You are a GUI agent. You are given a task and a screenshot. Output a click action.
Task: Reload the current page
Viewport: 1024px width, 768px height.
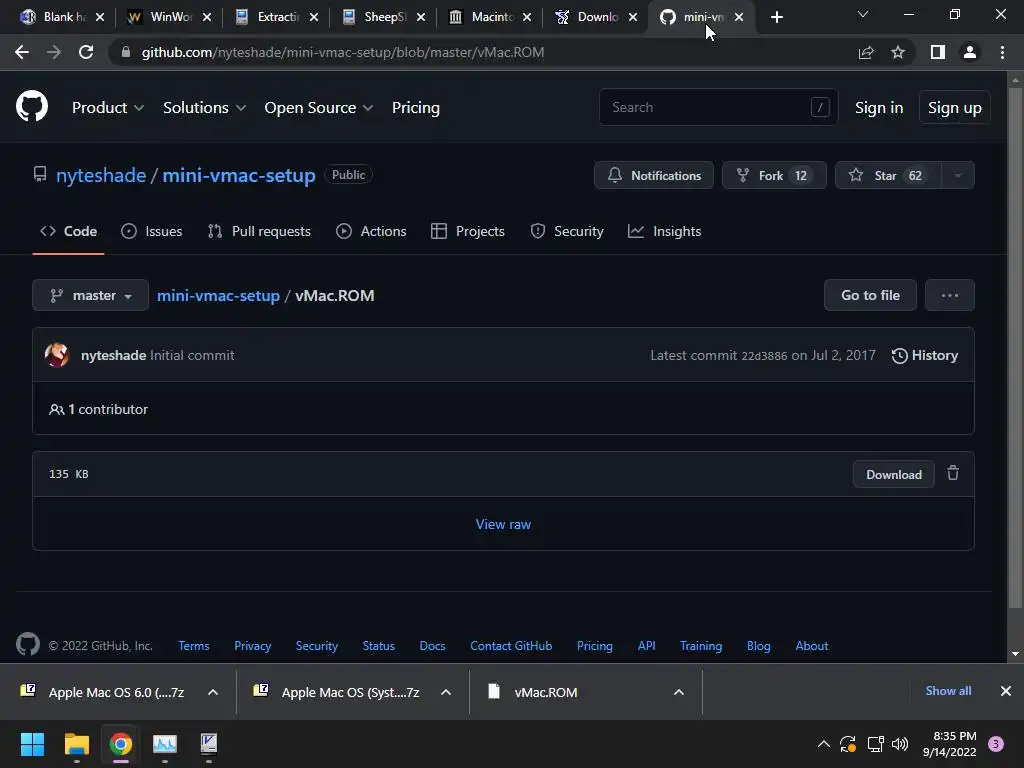click(x=86, y=52)
